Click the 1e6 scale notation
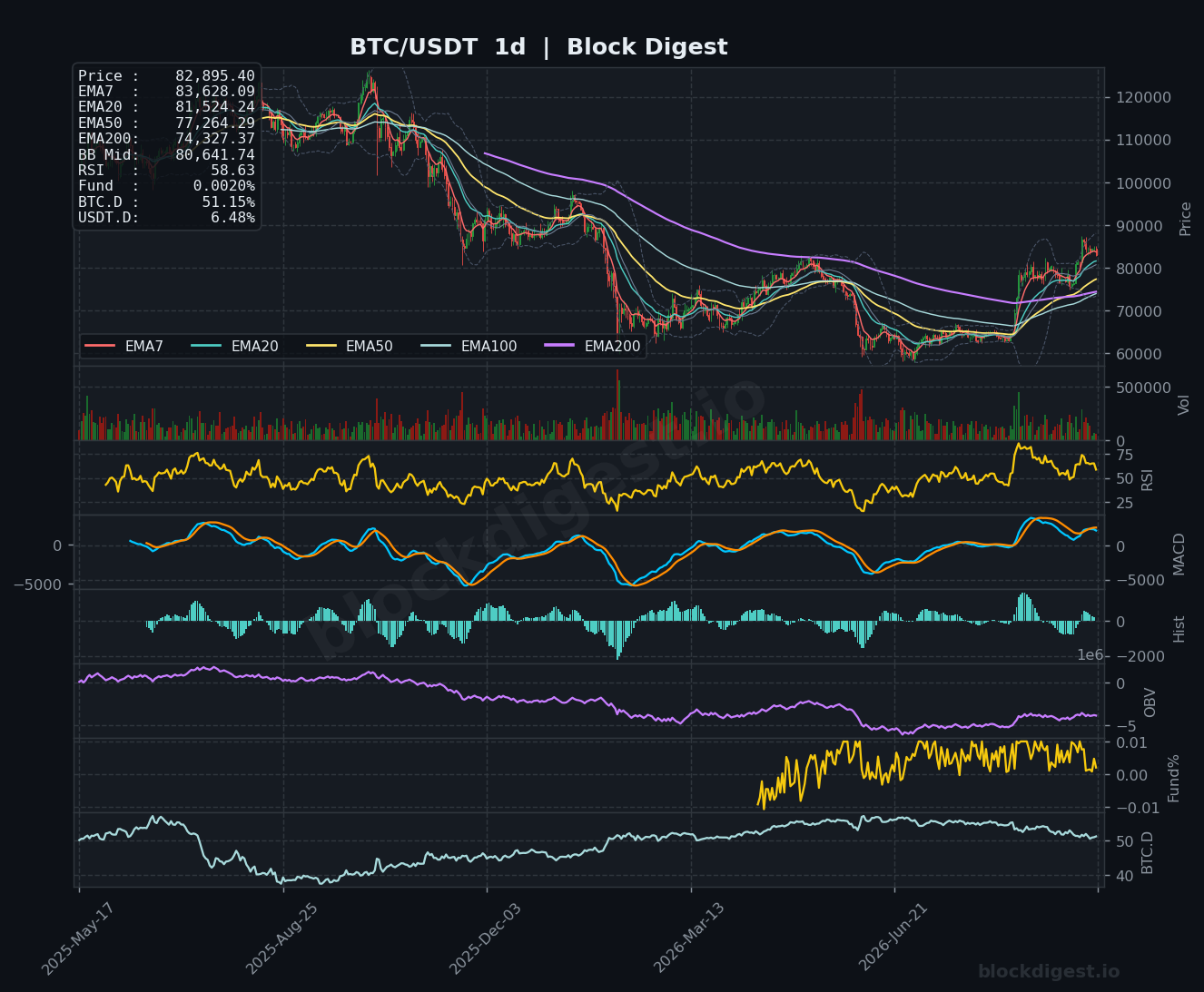Viewport: 1204px width, 992px height. (1090, 655)
